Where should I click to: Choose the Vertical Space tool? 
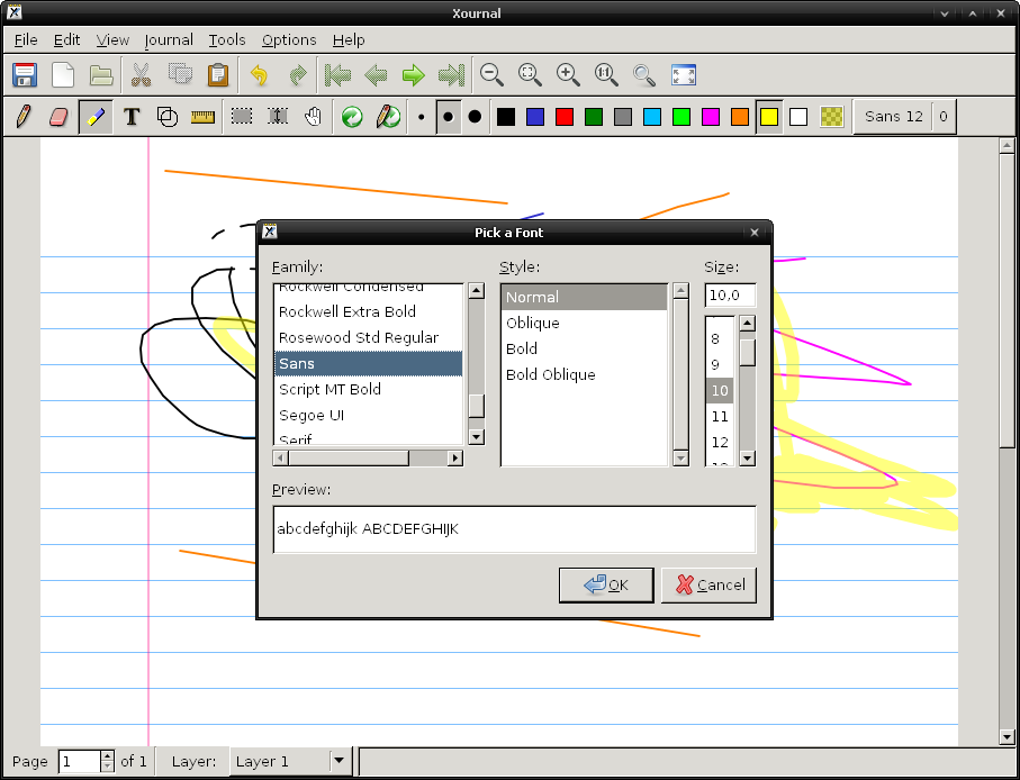278,117
